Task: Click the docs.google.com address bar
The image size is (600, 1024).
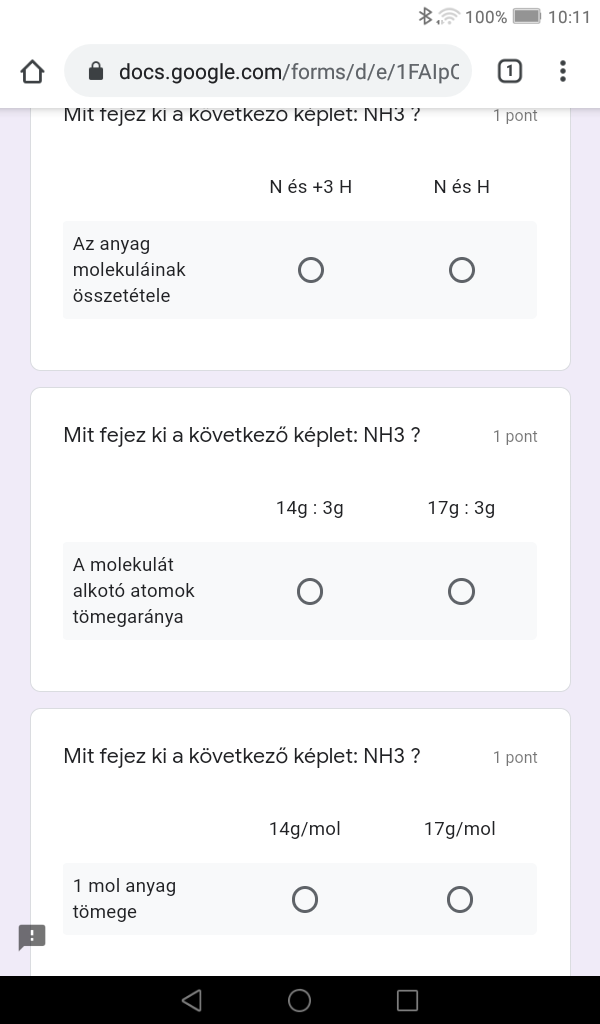Action: 288,71
